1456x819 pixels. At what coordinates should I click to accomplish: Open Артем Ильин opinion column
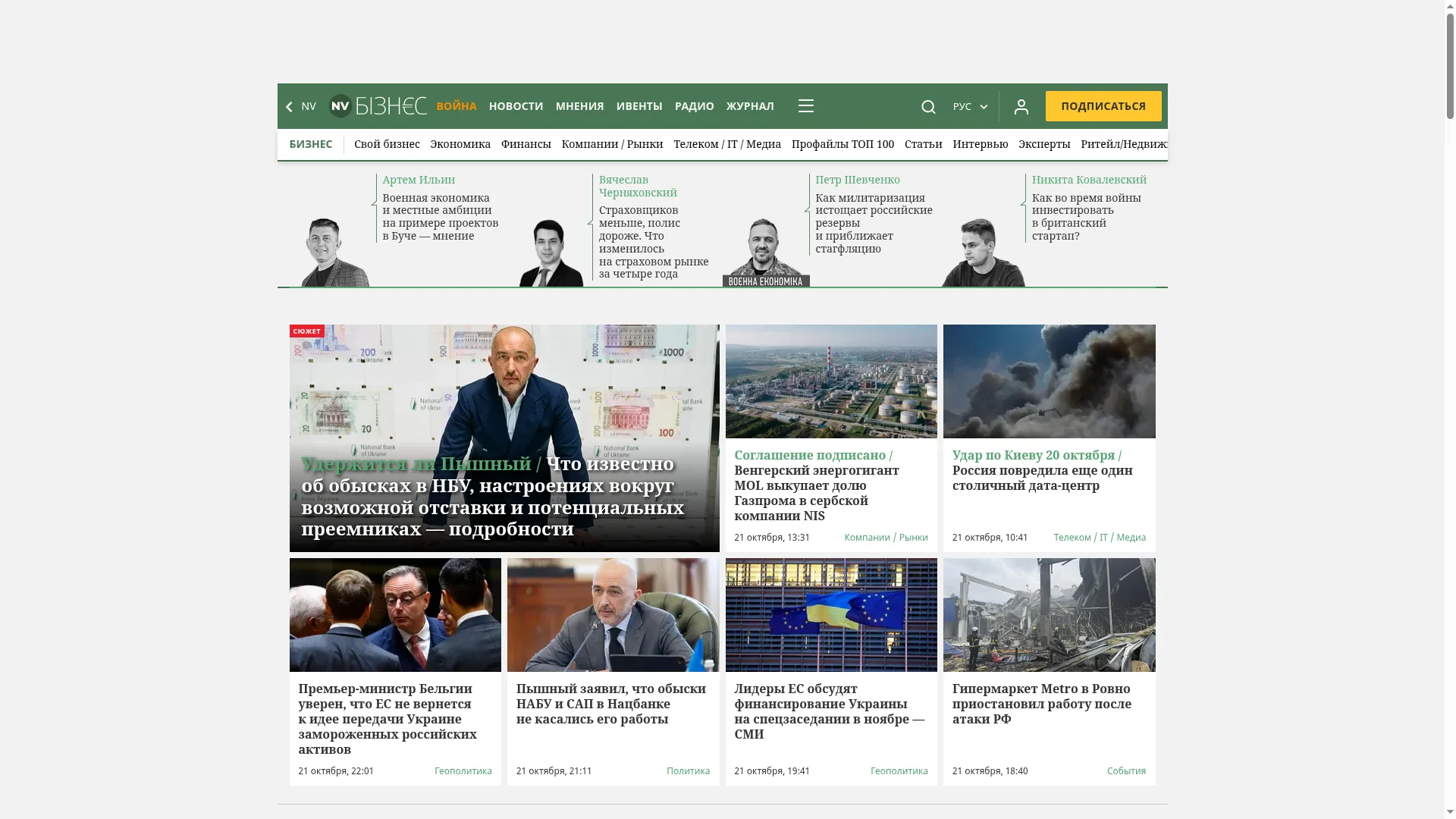[440, 217]
